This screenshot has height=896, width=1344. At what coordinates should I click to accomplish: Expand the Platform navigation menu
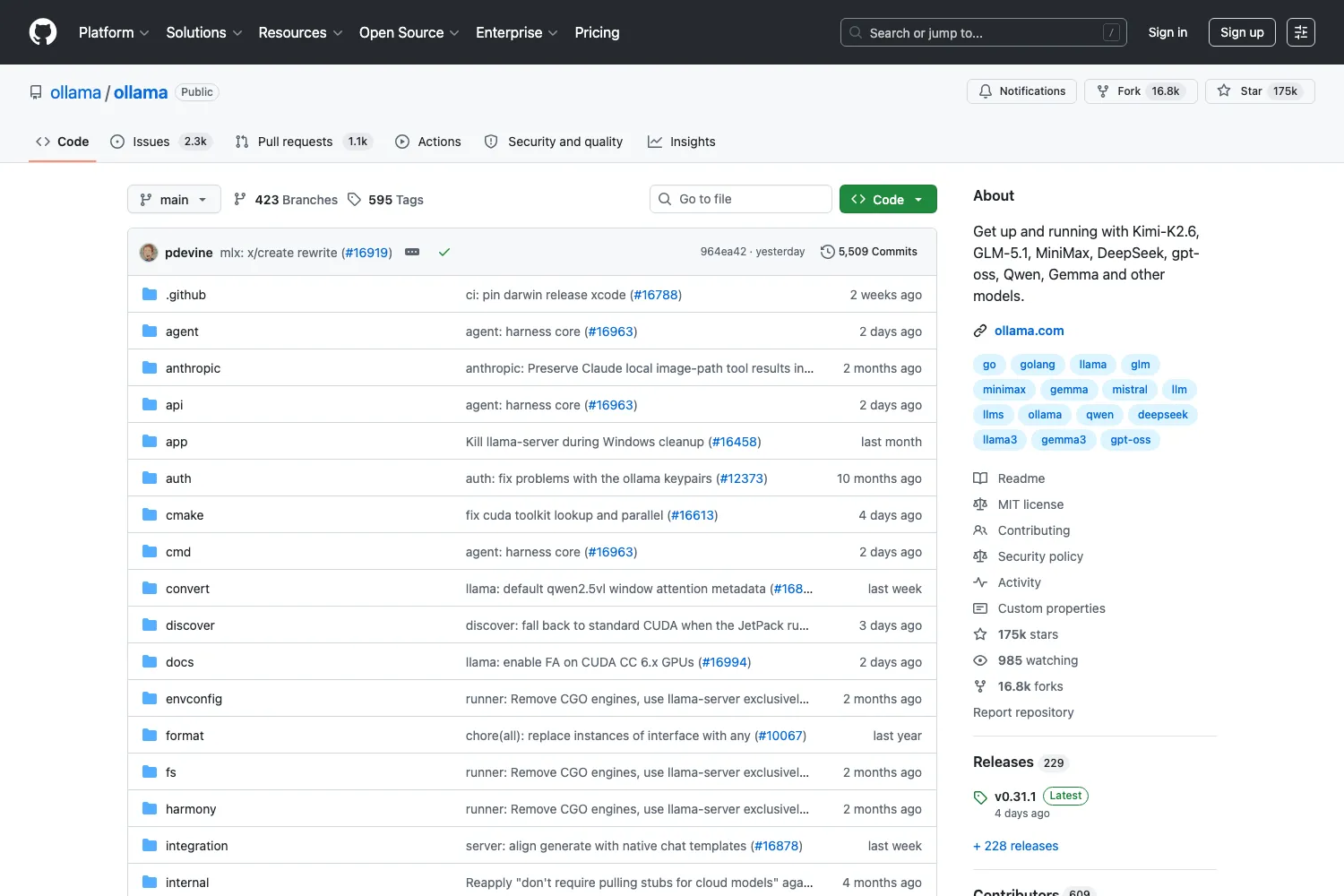(x=114, y=32)
